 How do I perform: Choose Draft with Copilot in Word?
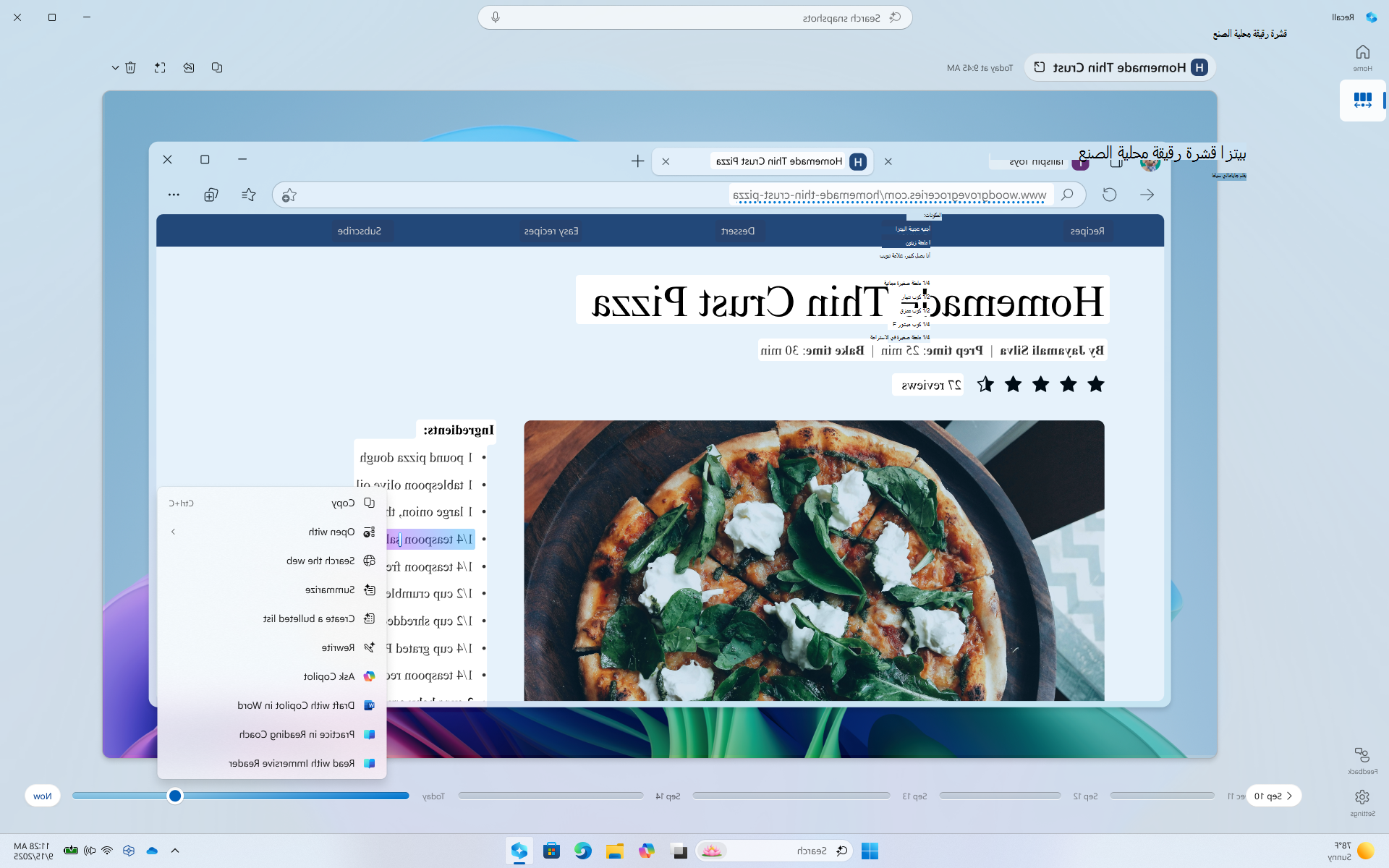(272, 705)
